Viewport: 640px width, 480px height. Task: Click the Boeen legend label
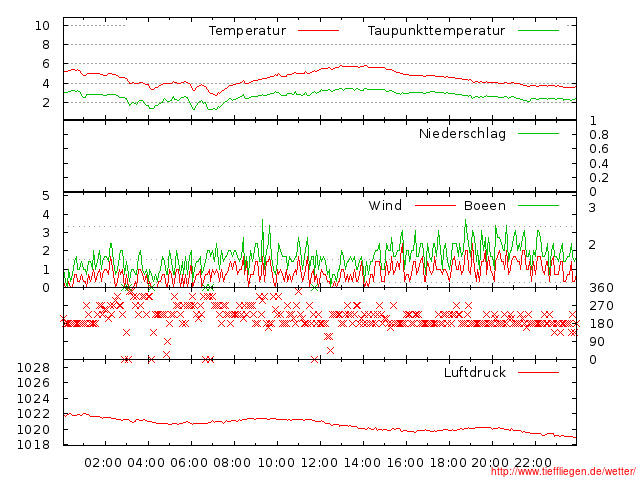pyautogui.click(x=485, y=205)
